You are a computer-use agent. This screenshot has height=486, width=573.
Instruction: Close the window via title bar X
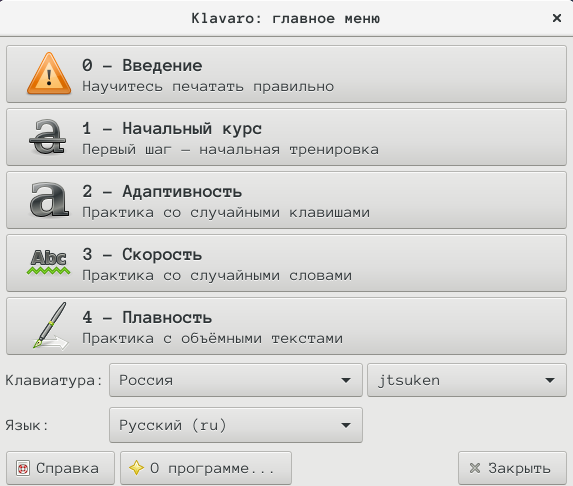point(557,18)
